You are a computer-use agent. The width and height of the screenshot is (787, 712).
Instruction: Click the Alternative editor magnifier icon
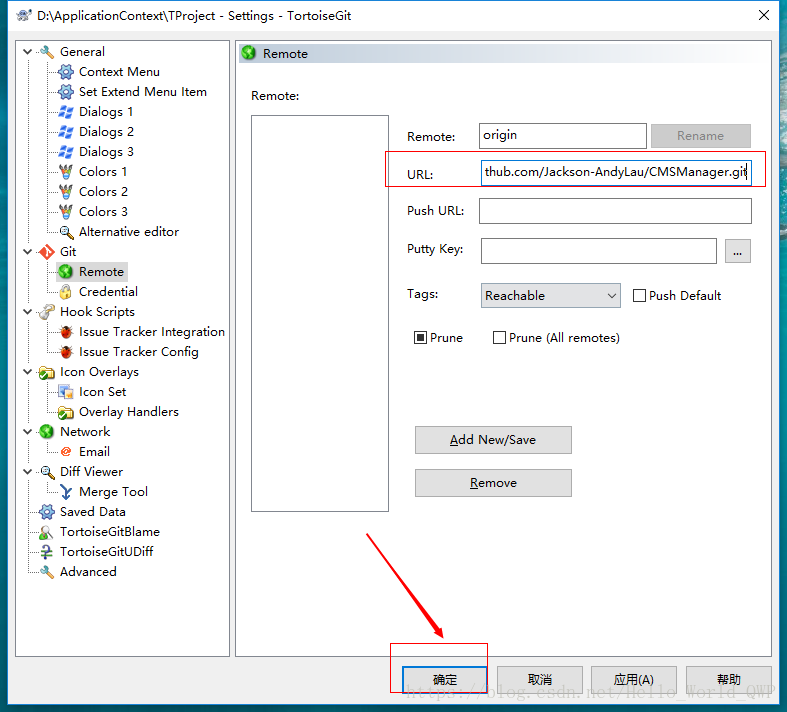tap(66, 232)
